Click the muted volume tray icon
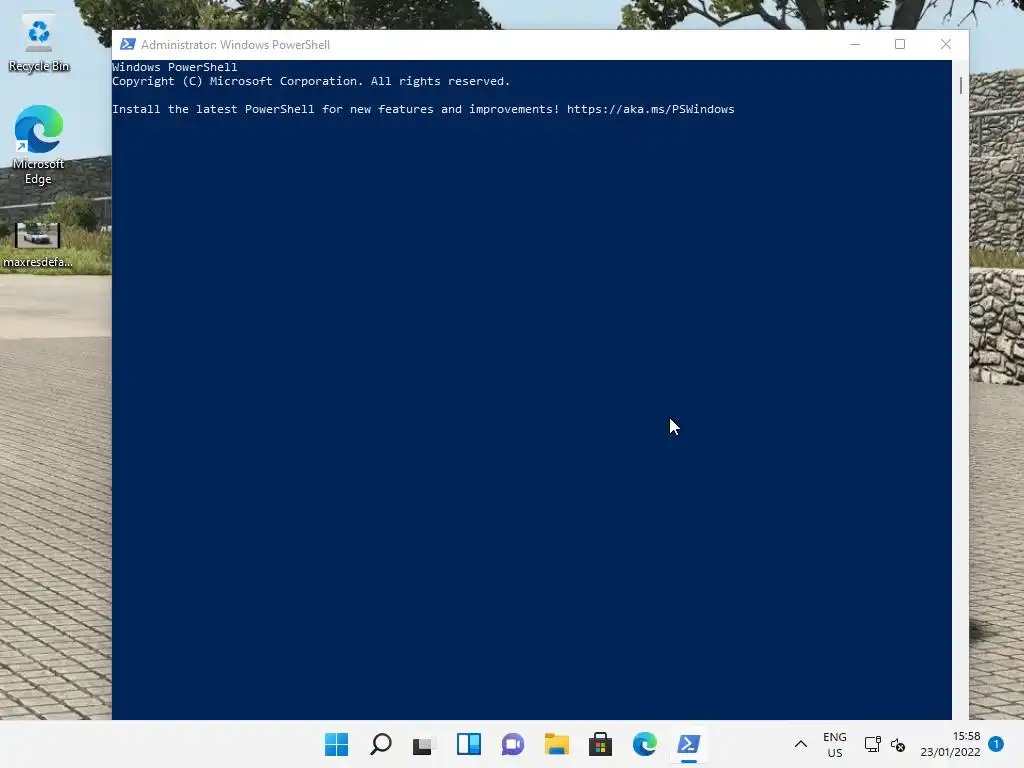 898,744
